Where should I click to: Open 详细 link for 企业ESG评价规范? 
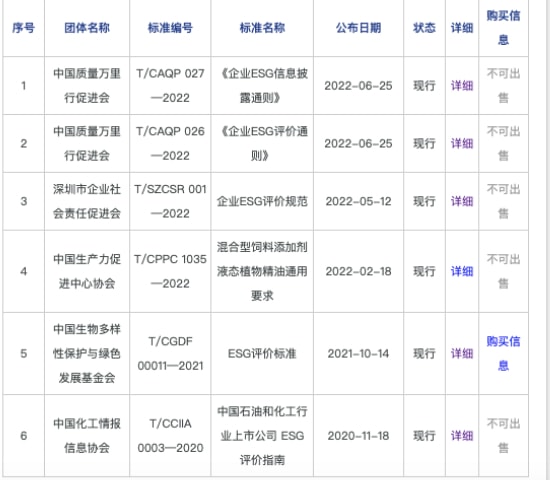462,201
